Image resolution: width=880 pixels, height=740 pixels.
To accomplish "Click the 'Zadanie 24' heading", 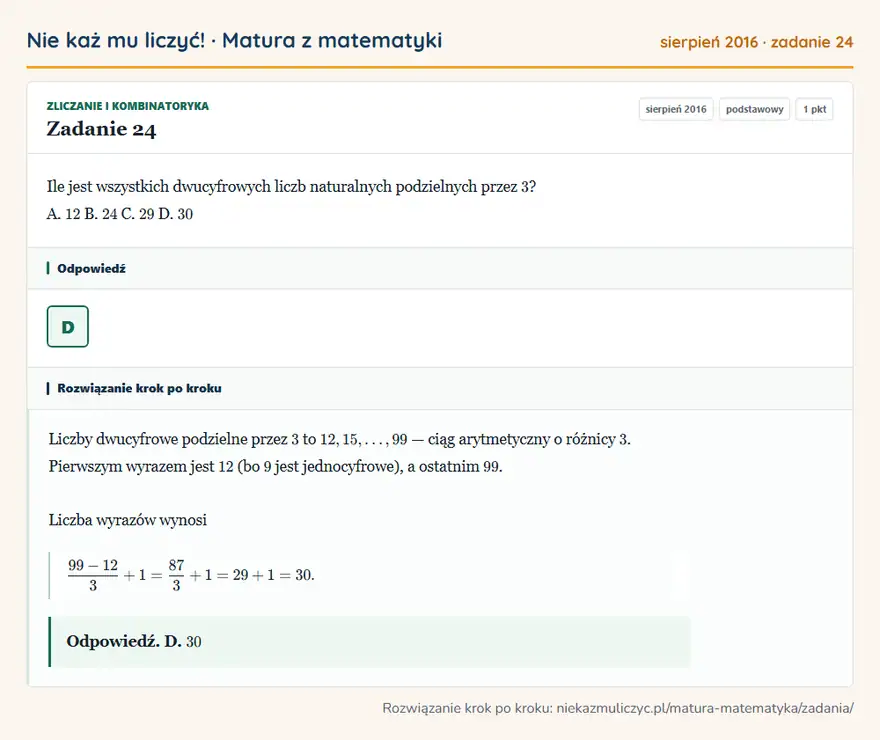I will click(101, 129).
